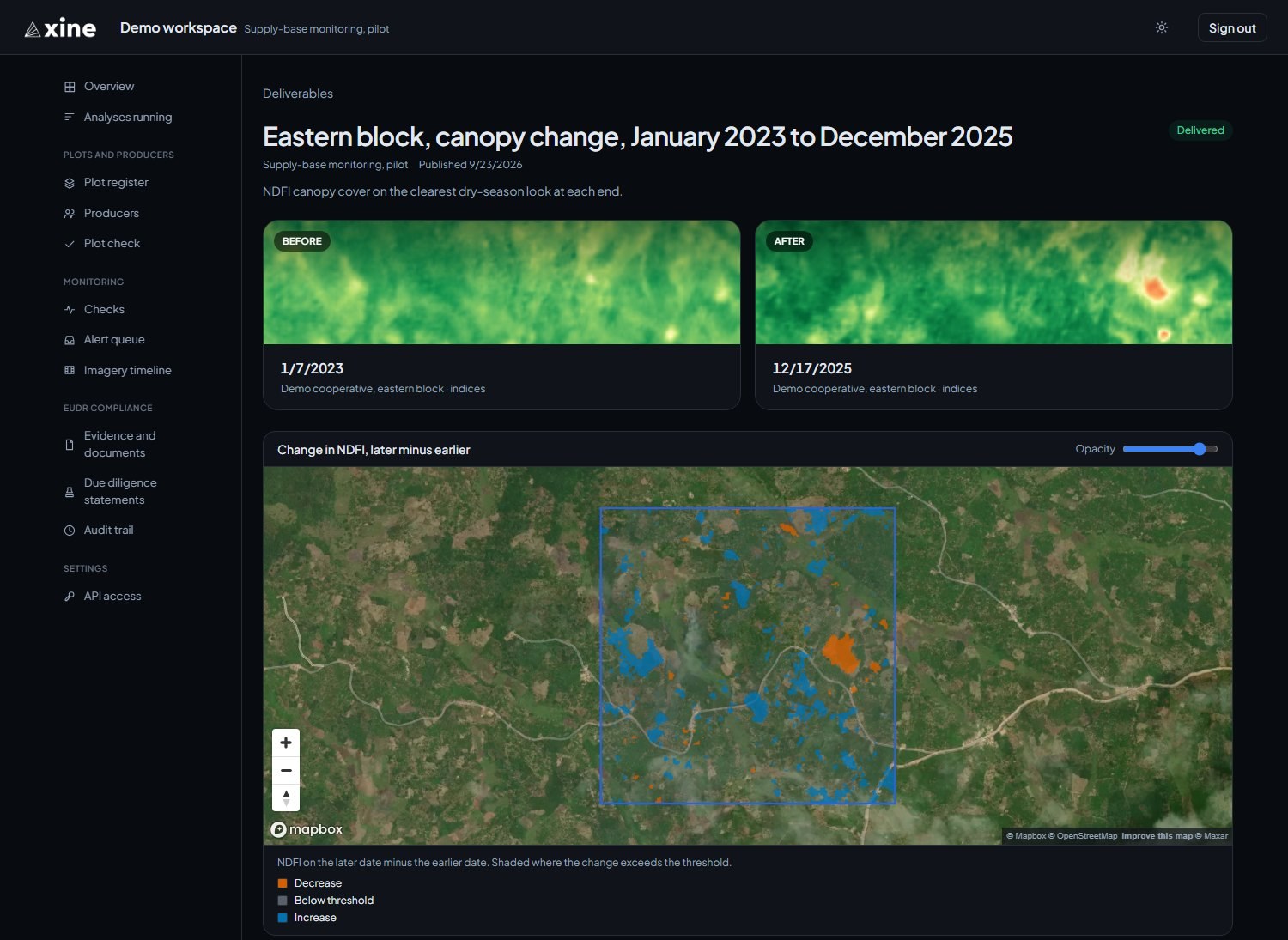Image resolution: width=1288 pixels, height=940 pixels.
Task: Open Due diligence statements
Action: (120, 491)
